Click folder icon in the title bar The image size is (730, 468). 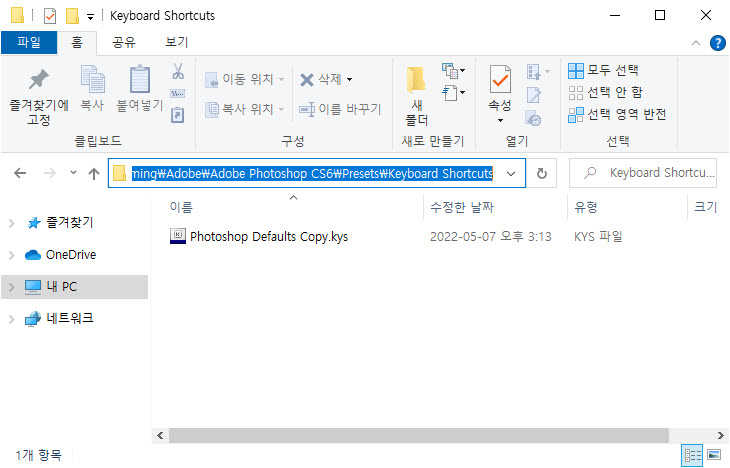17,15
